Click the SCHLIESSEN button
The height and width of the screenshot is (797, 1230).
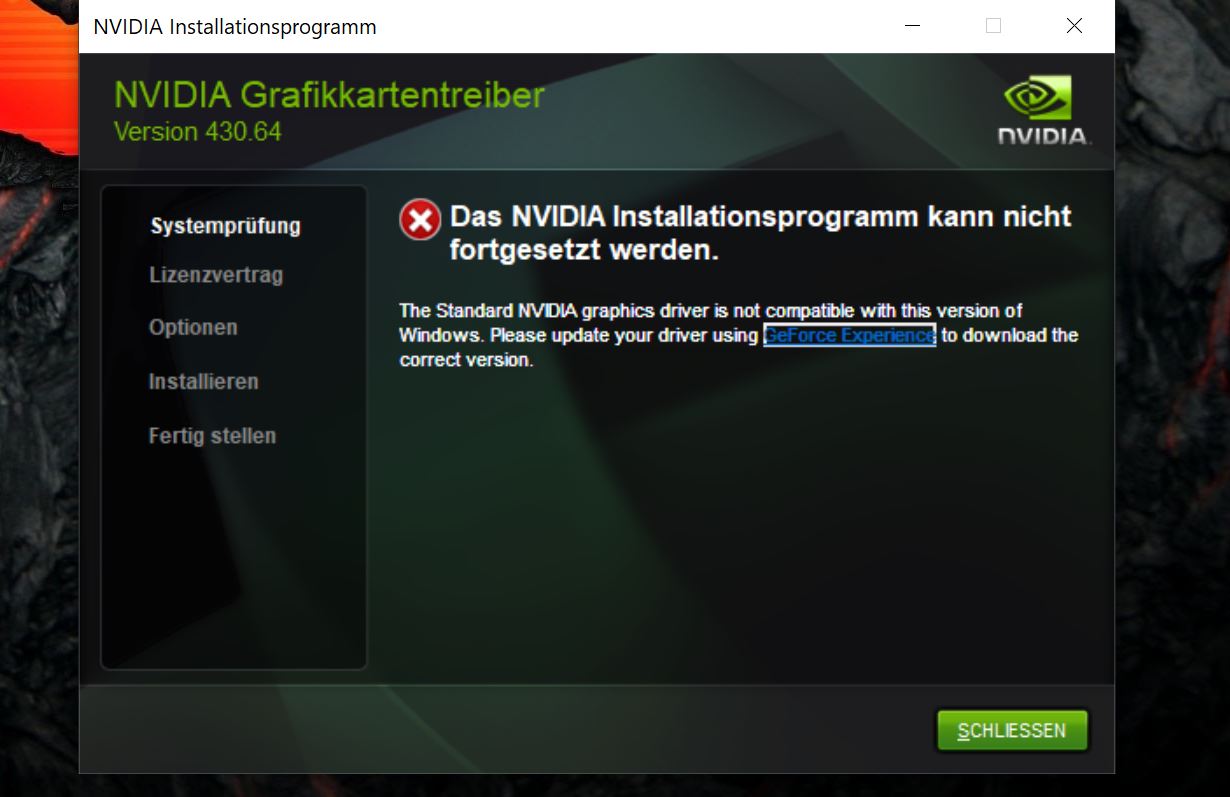coord(1012,731)
